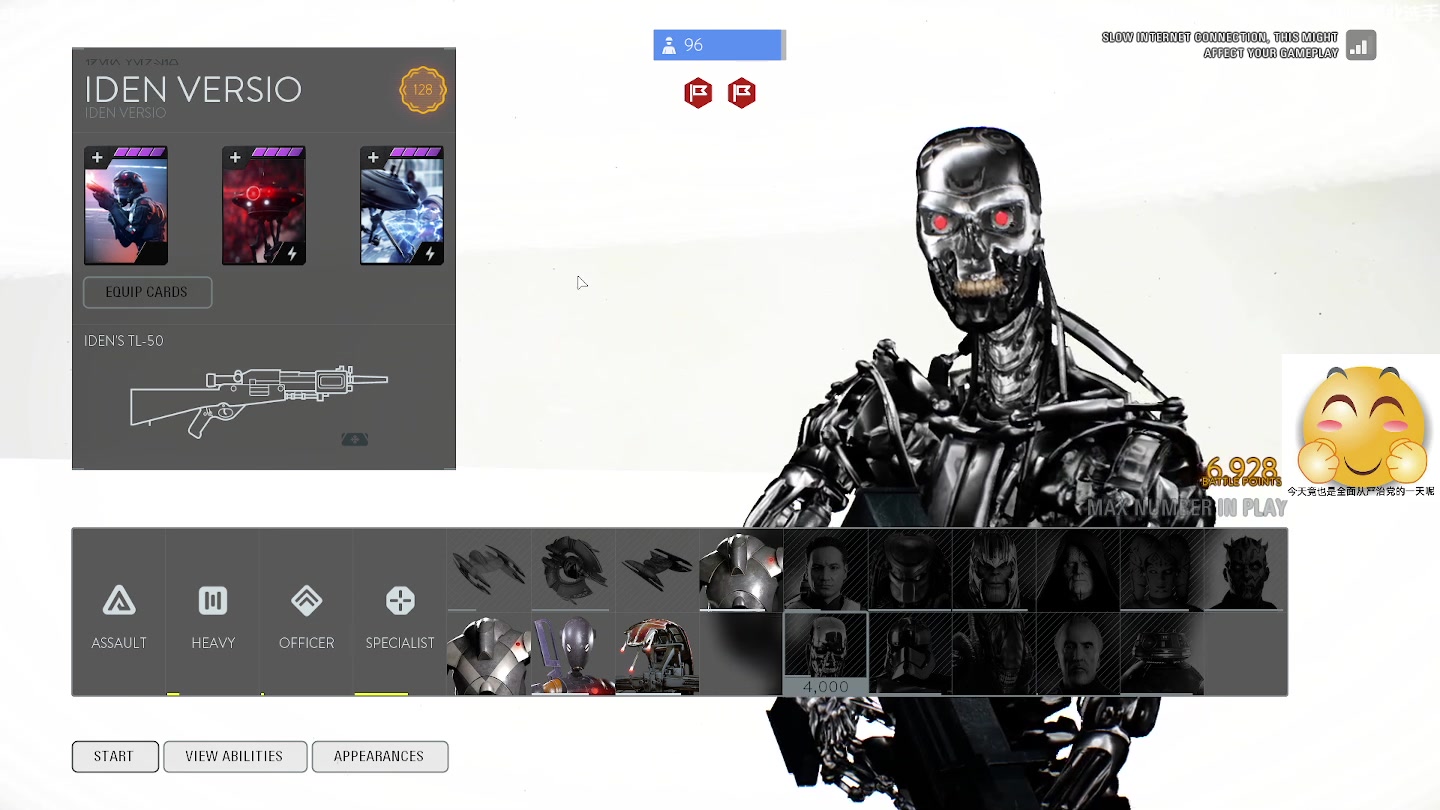Choose the Count Dooku portrait
Viewport: 1440px width, 810px height.
(1077, 654)
